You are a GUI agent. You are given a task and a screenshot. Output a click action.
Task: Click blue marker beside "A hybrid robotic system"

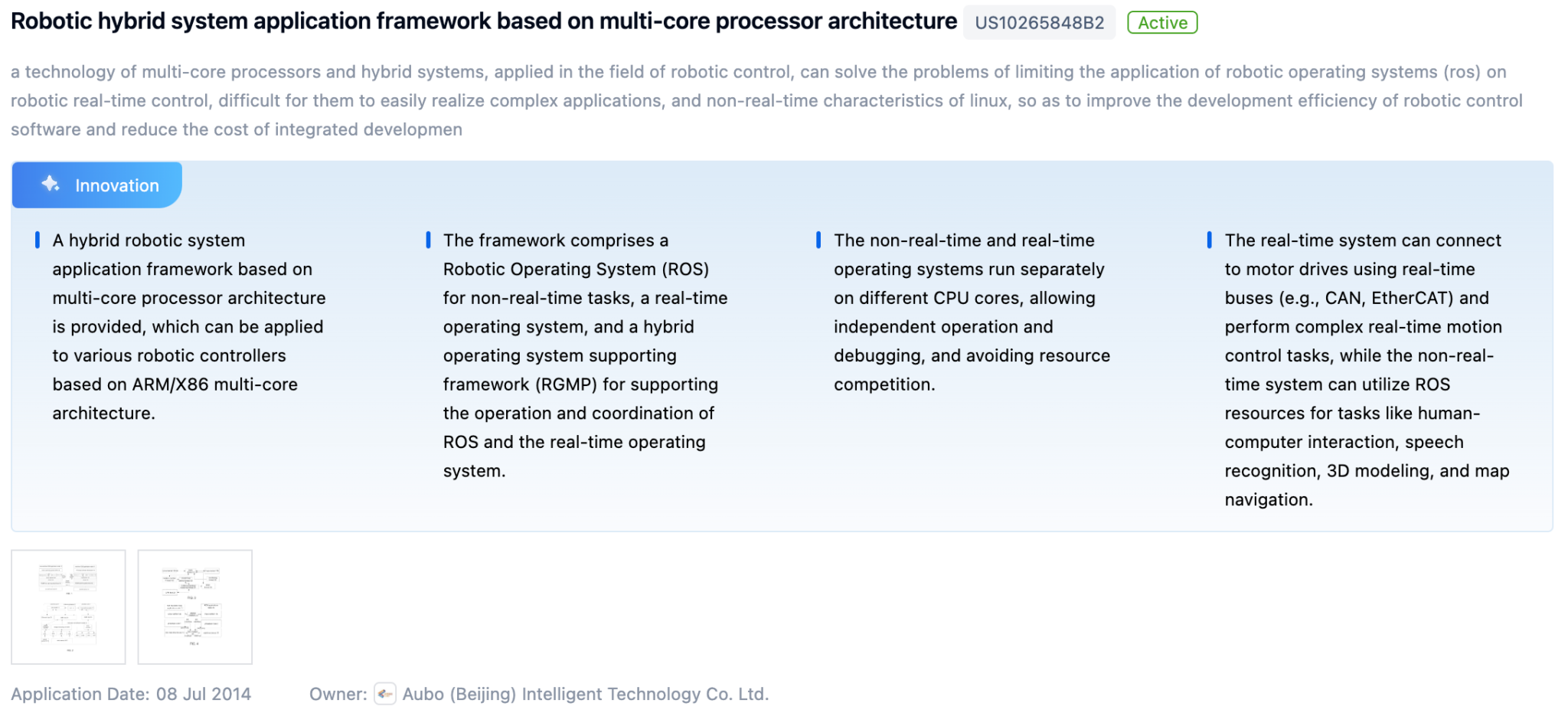(38, 240)
